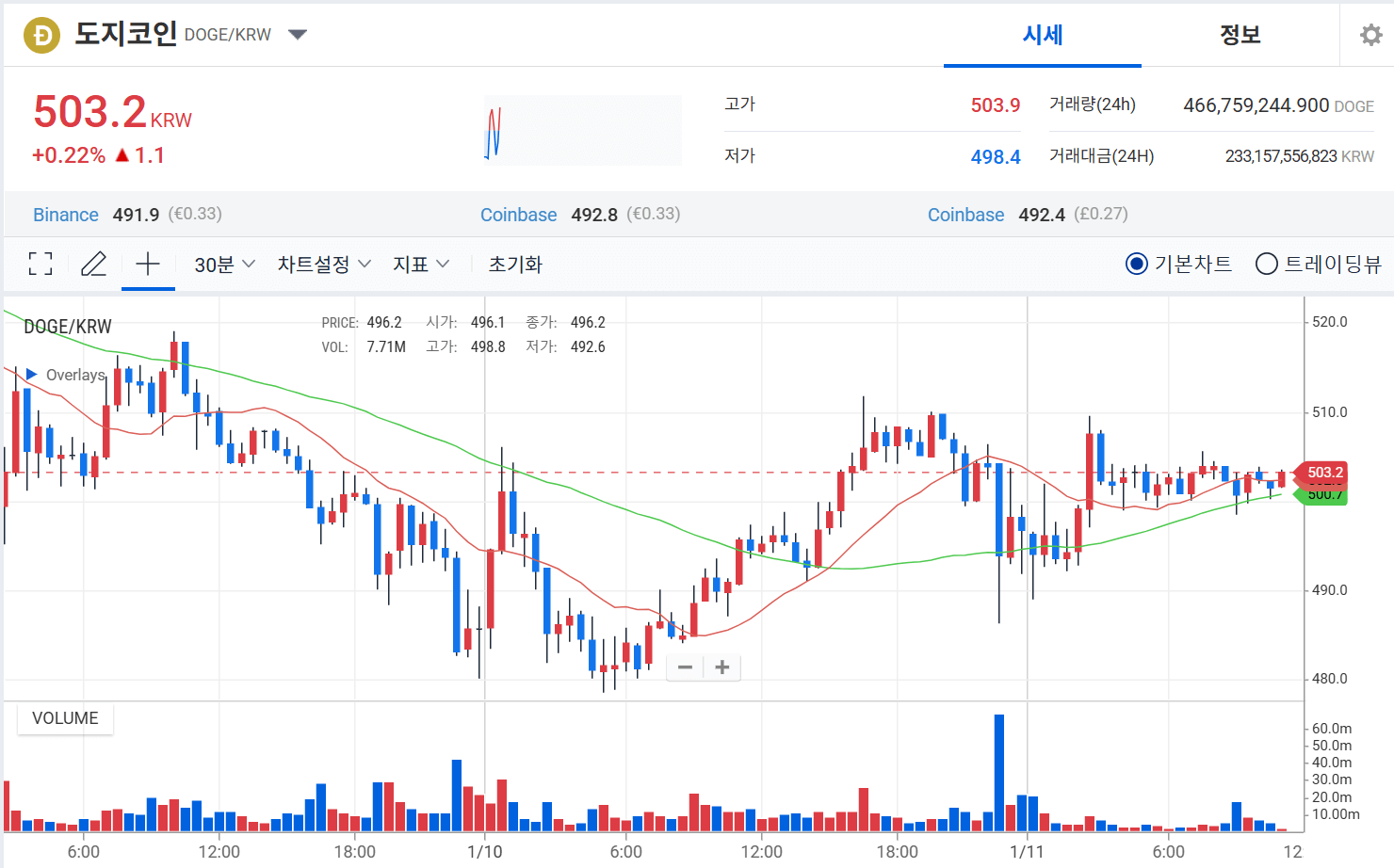Image resolution: width=1394 pixels, height=868 pixels.
Task: Switch to the 정보 tab
Action: coord(1240,34)
